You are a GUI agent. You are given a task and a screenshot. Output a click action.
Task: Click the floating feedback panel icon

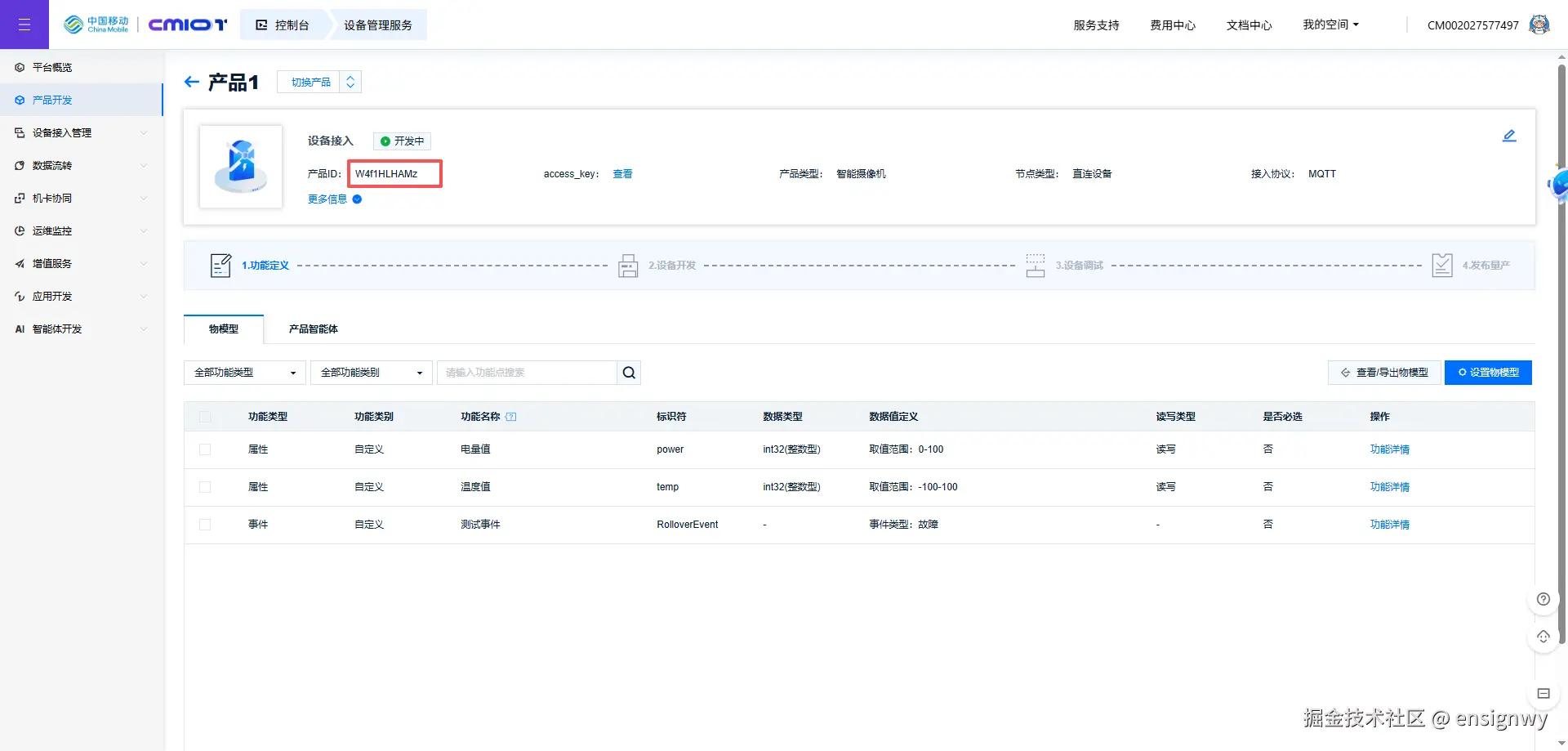point(1543,694)
